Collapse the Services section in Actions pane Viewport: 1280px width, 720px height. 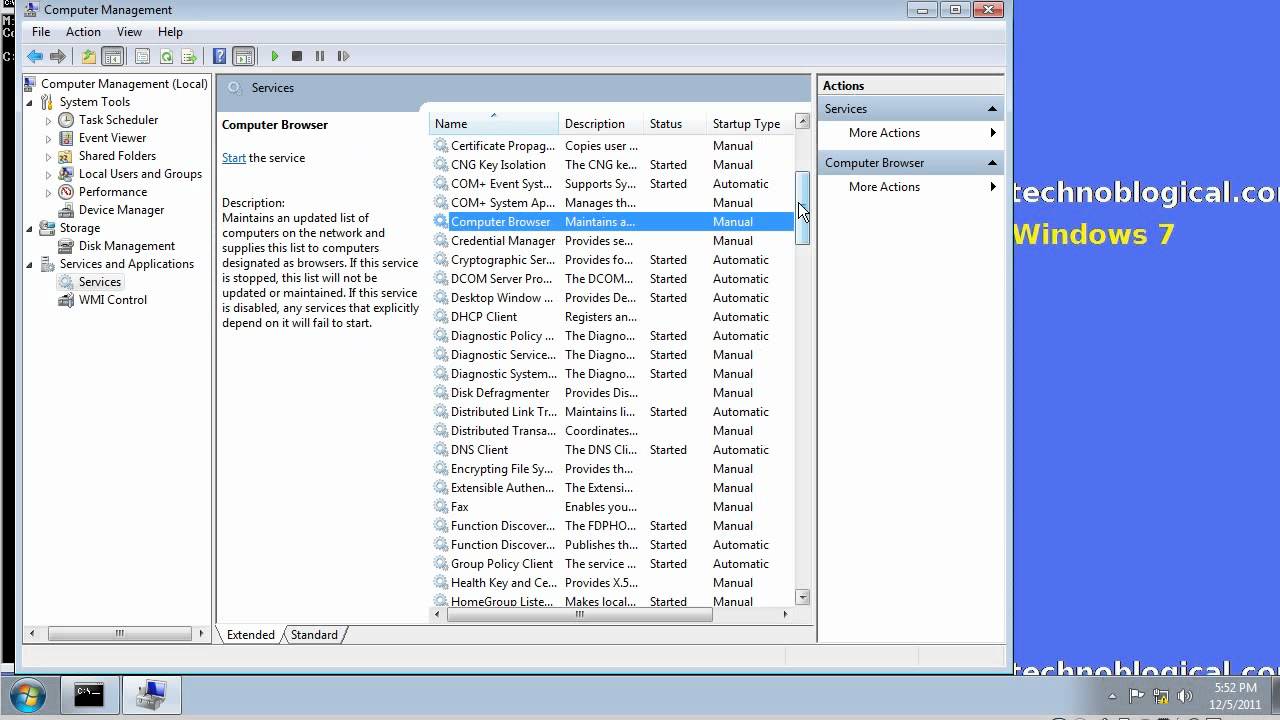[x=992, y=109]
